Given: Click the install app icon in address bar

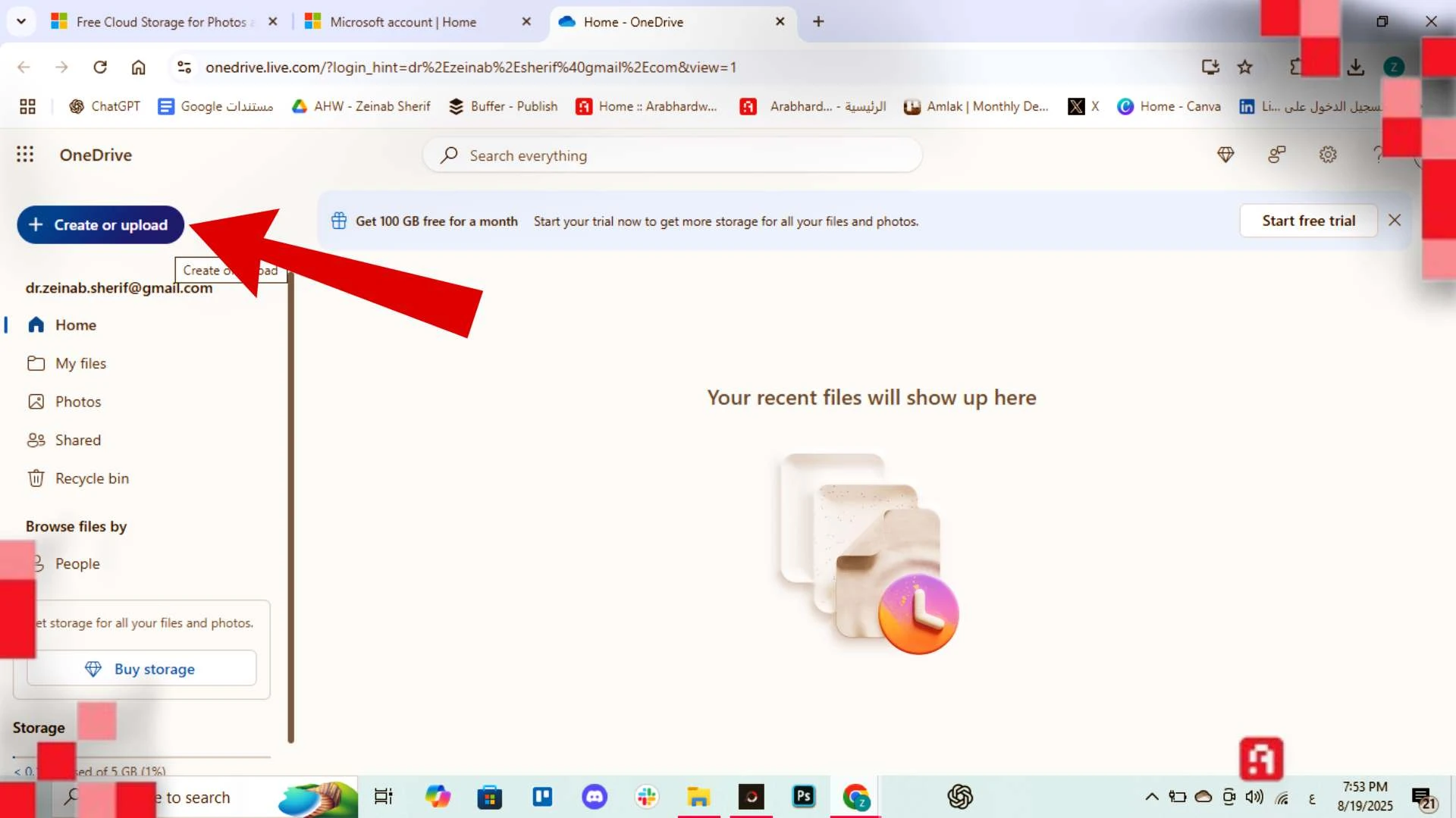Looking at the screenshot, I should (x=1210, y=67).
